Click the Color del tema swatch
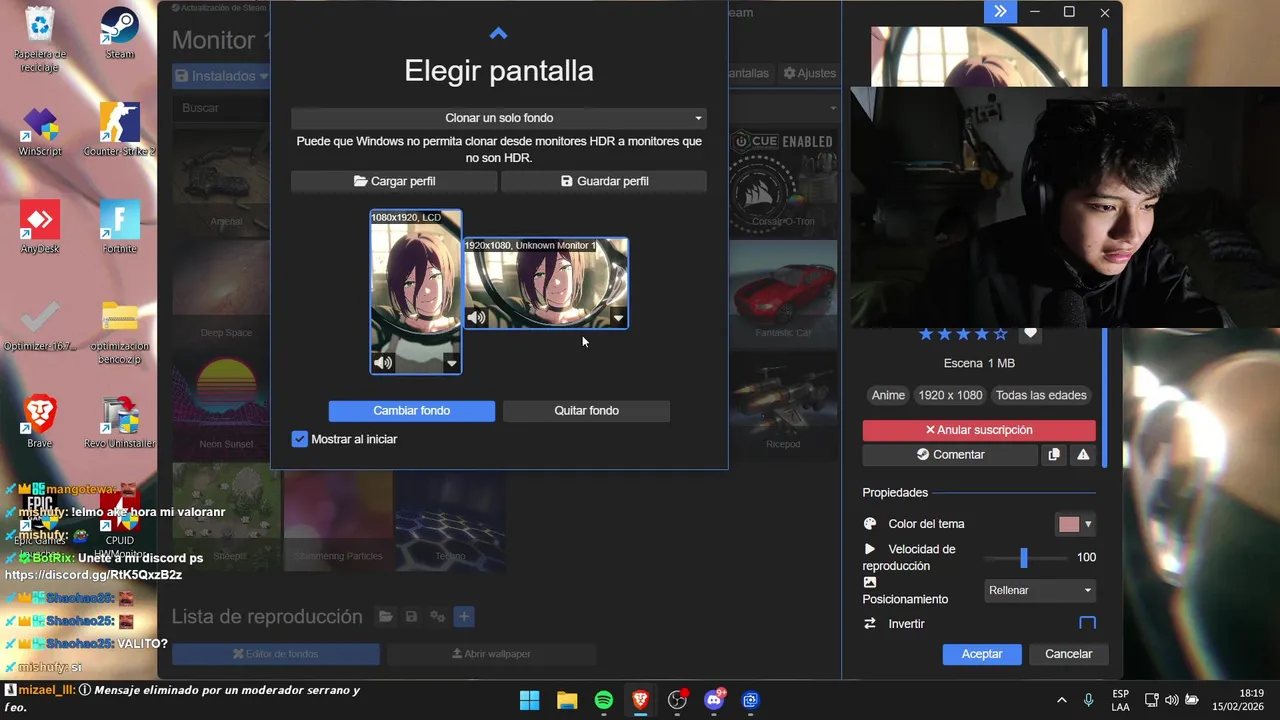Viewport: 1280px width, 720px height. (x=1069, y=524)
